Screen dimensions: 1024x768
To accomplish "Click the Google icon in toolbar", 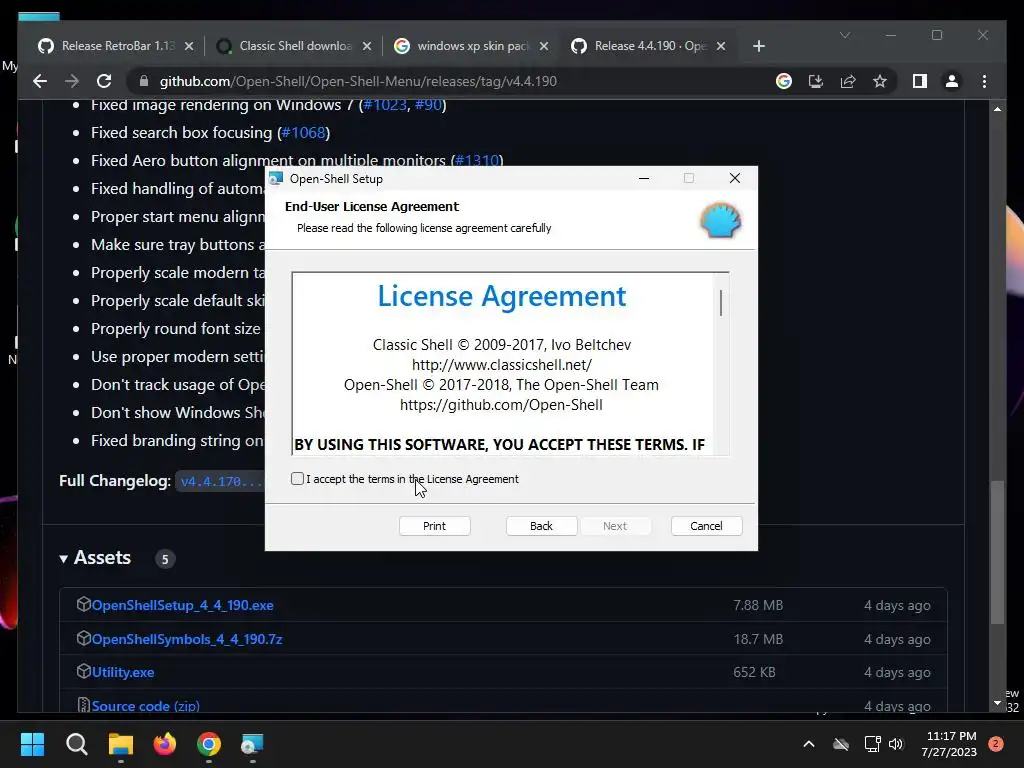I will pos(784,81).
